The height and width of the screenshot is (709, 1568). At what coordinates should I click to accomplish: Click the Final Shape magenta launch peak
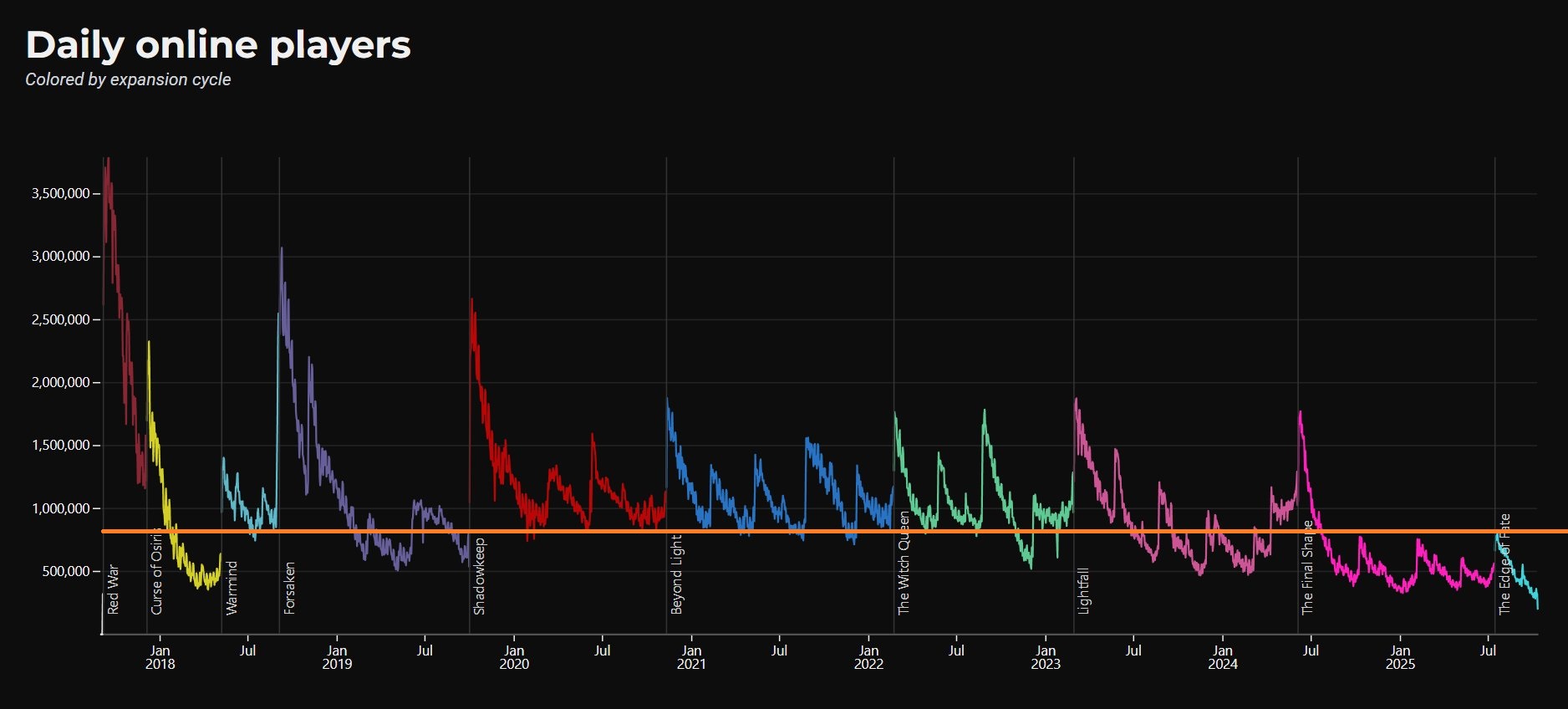[1300, 412]
